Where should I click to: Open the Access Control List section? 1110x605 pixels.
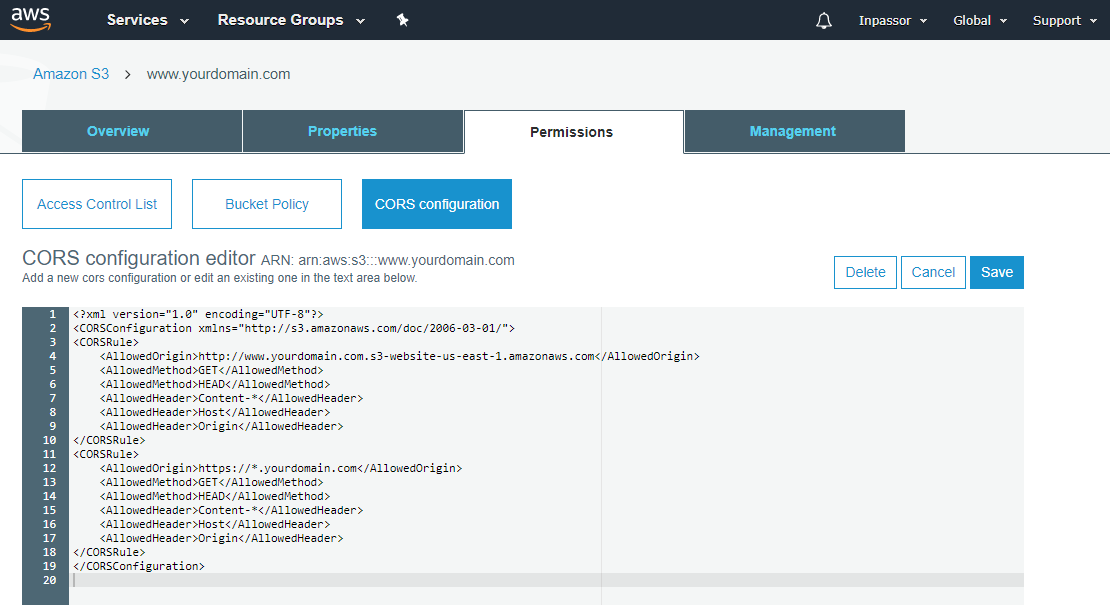point(96,203)
